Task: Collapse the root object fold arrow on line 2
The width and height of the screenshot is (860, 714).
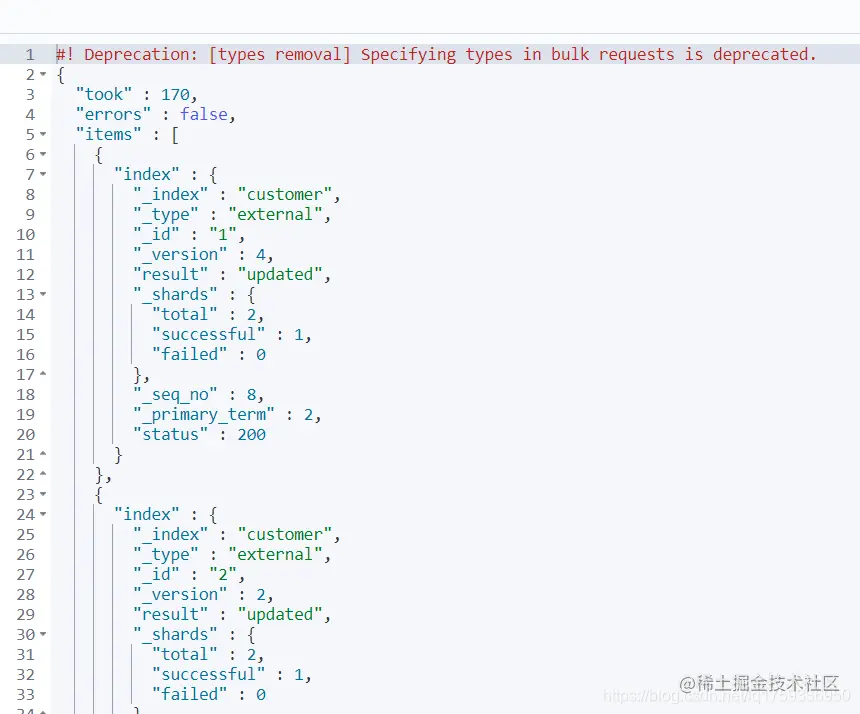Action: 43,74
